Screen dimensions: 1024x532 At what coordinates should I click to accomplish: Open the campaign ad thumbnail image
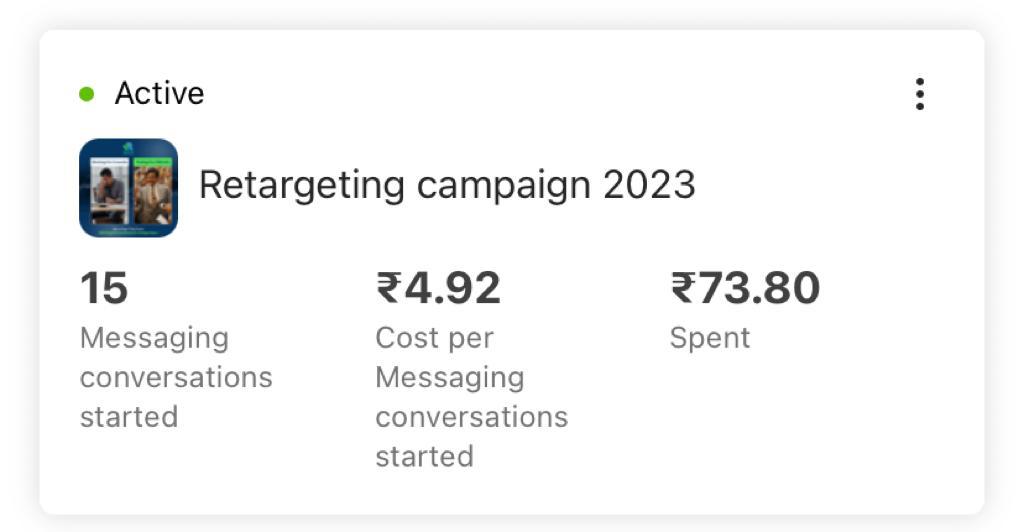[x=129, y=188]
